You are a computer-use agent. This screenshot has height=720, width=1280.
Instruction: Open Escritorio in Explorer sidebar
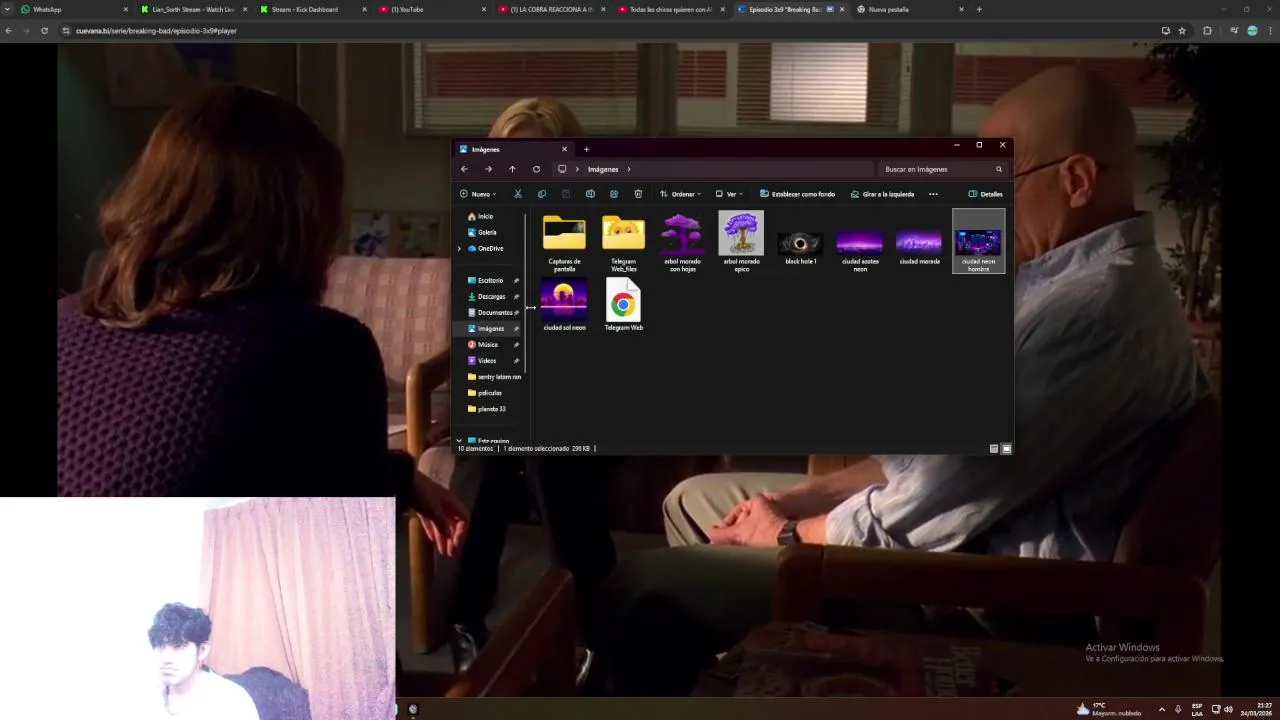click(490, 280)
